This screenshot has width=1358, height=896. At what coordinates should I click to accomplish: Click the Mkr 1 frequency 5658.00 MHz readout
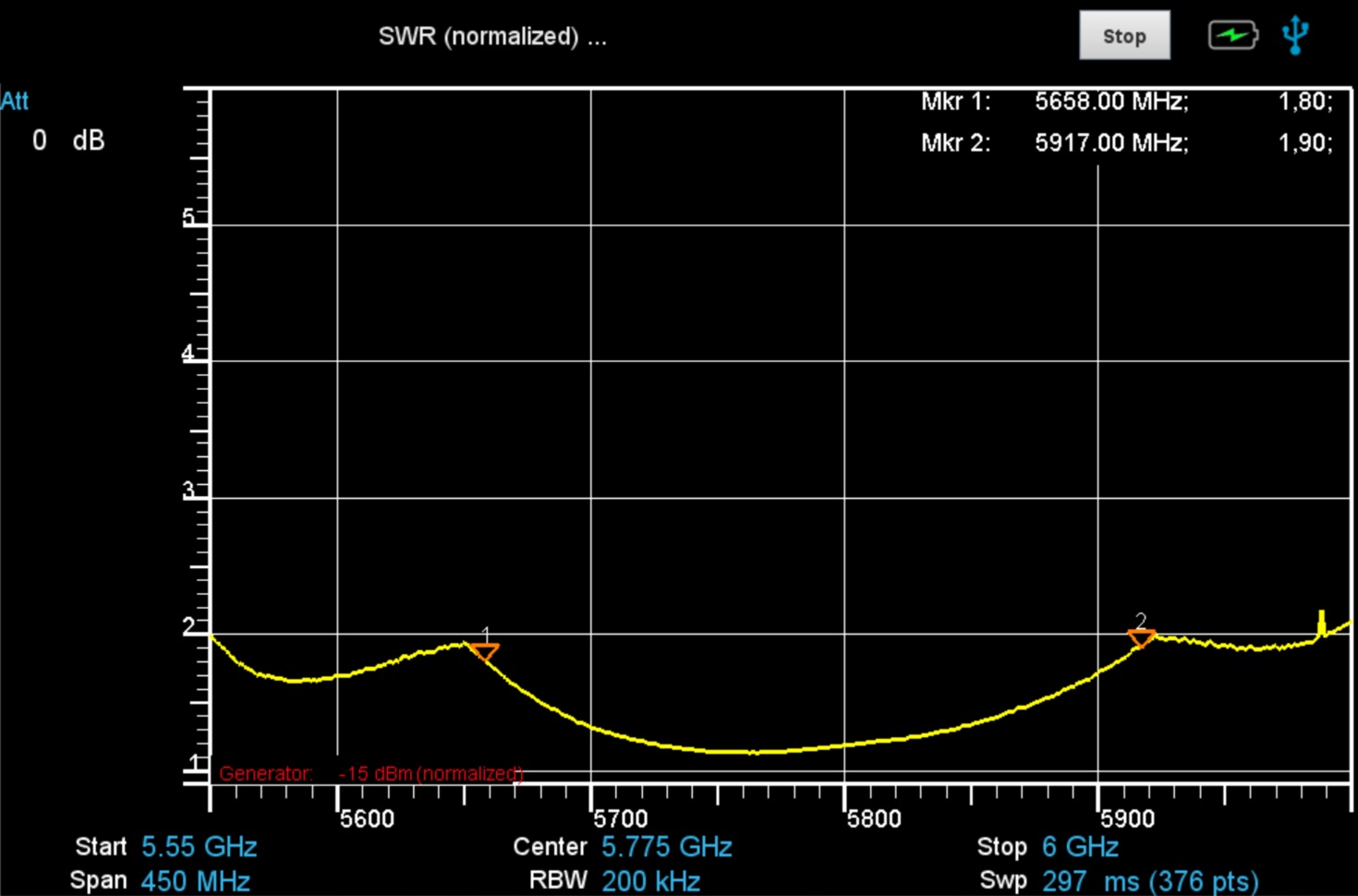[x=1110, y=102]
